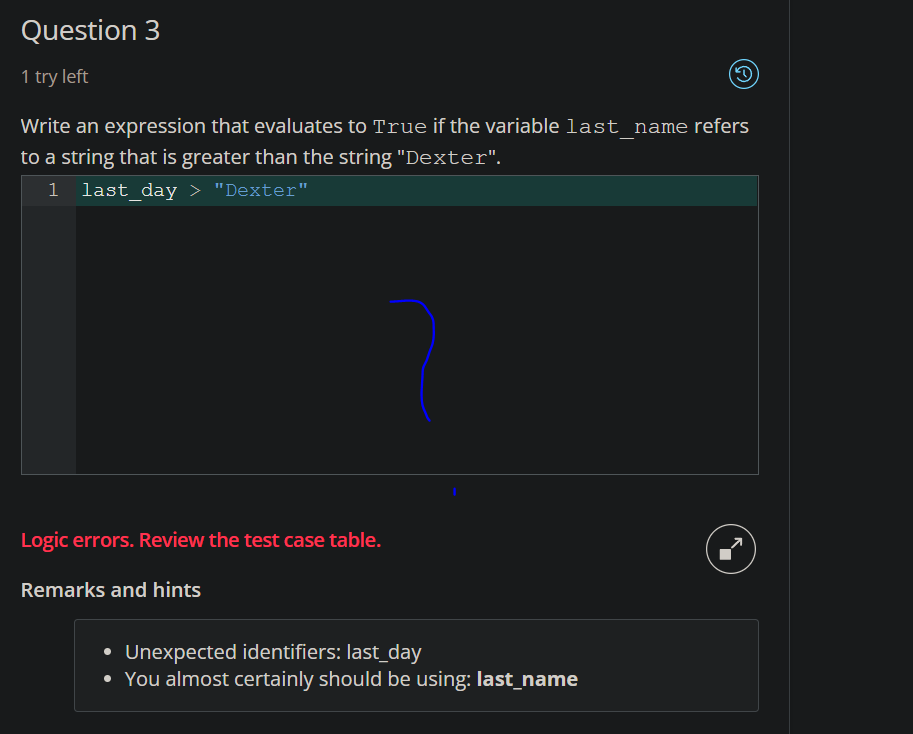The width and height of the screenshot is (913, 734).
Task: Click the 'Question 3' heading
Action: tap(90, 30)
